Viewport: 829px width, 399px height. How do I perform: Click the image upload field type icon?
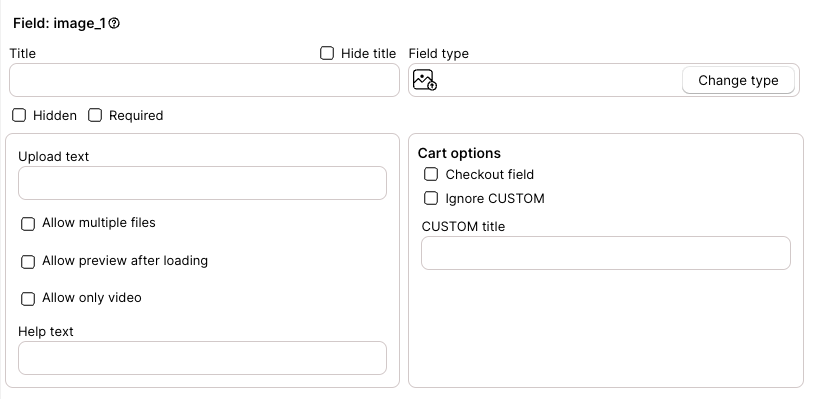tap(425, 80)
